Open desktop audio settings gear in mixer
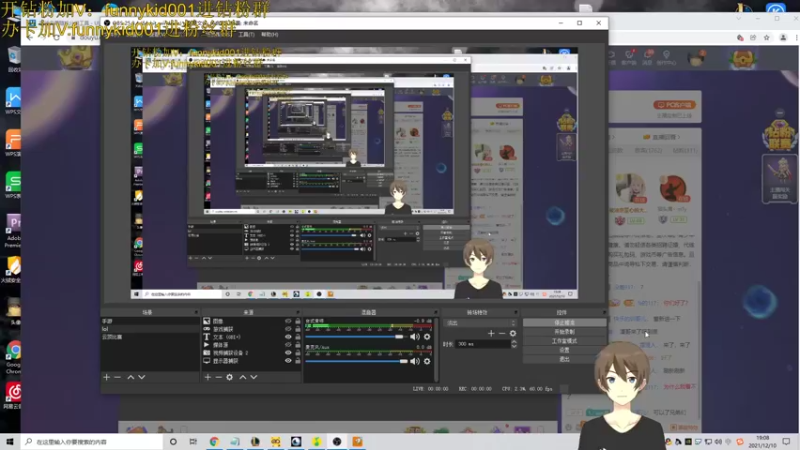This screenshot has width=800, height=450. coord(427,337)
